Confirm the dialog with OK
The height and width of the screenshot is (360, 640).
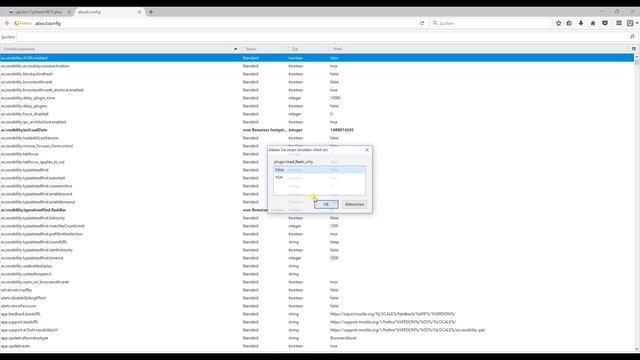point(326,204)
